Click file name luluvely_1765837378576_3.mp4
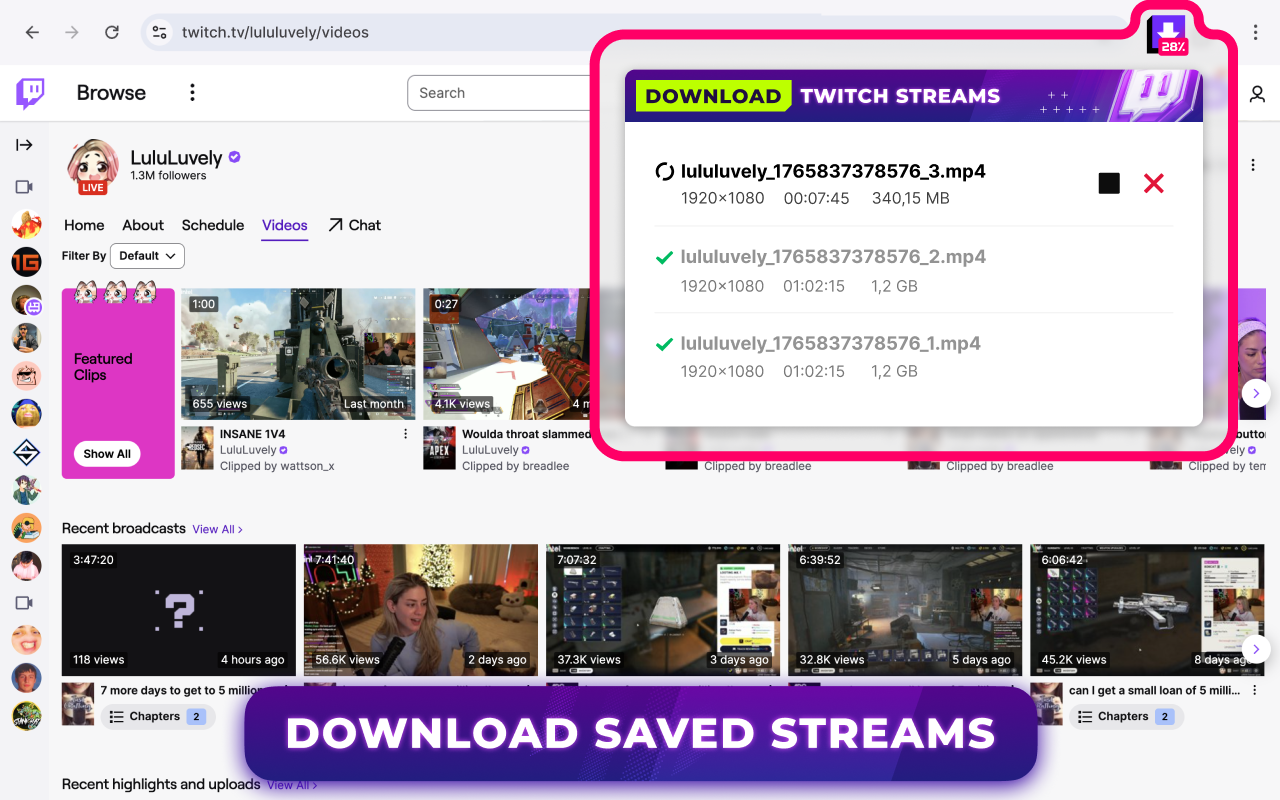The image size is (1280, 800). point(833,171)
